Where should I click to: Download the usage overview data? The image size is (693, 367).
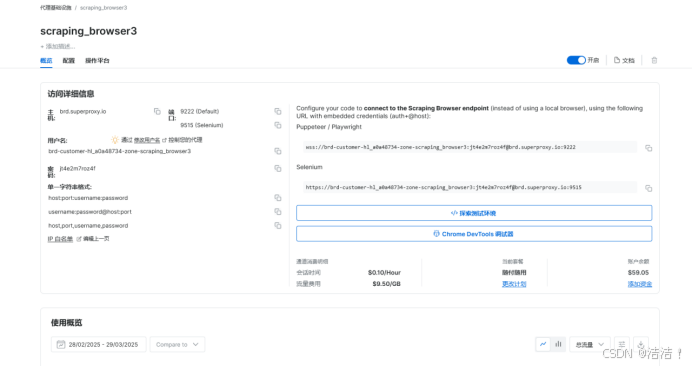641,344
